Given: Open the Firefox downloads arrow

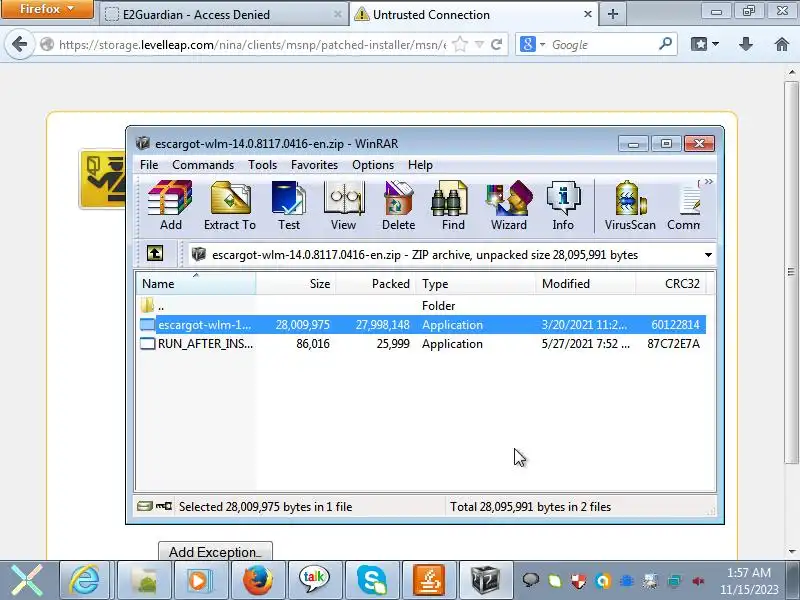Looking at the screenshot, I should [x=746, y=44].
